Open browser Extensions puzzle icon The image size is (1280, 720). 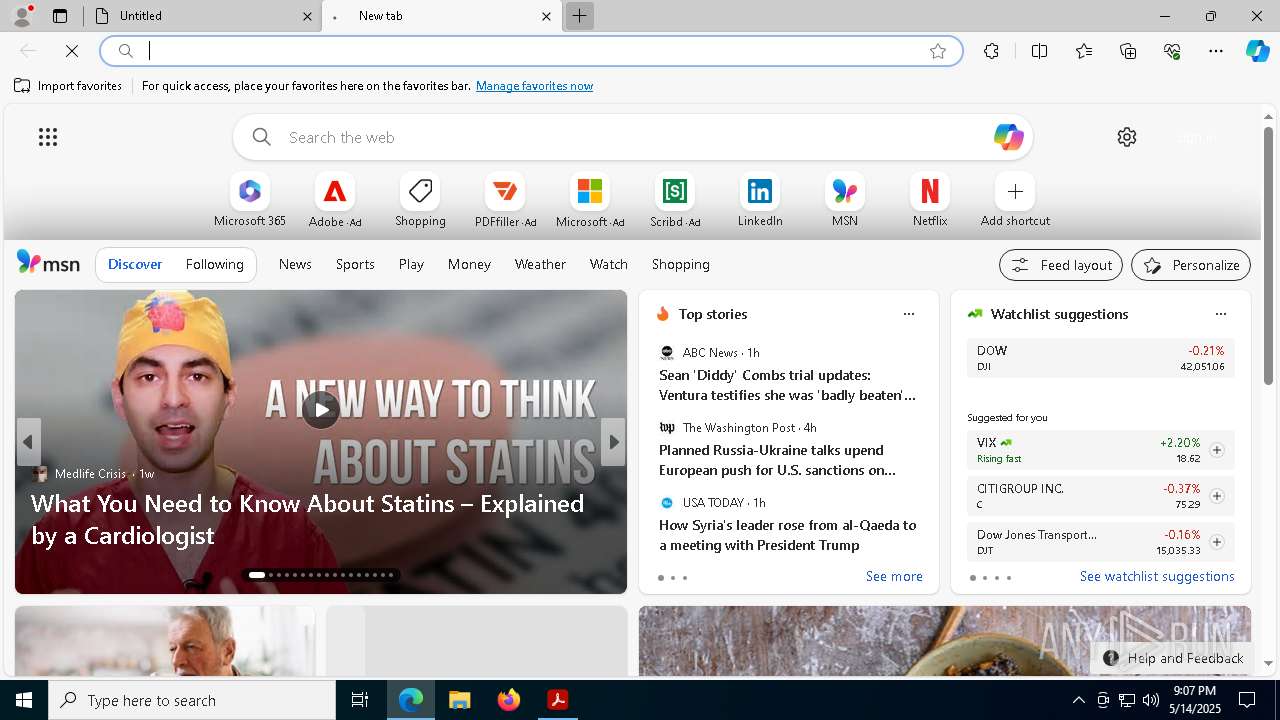pyautogui.click(x=991, y=51)
